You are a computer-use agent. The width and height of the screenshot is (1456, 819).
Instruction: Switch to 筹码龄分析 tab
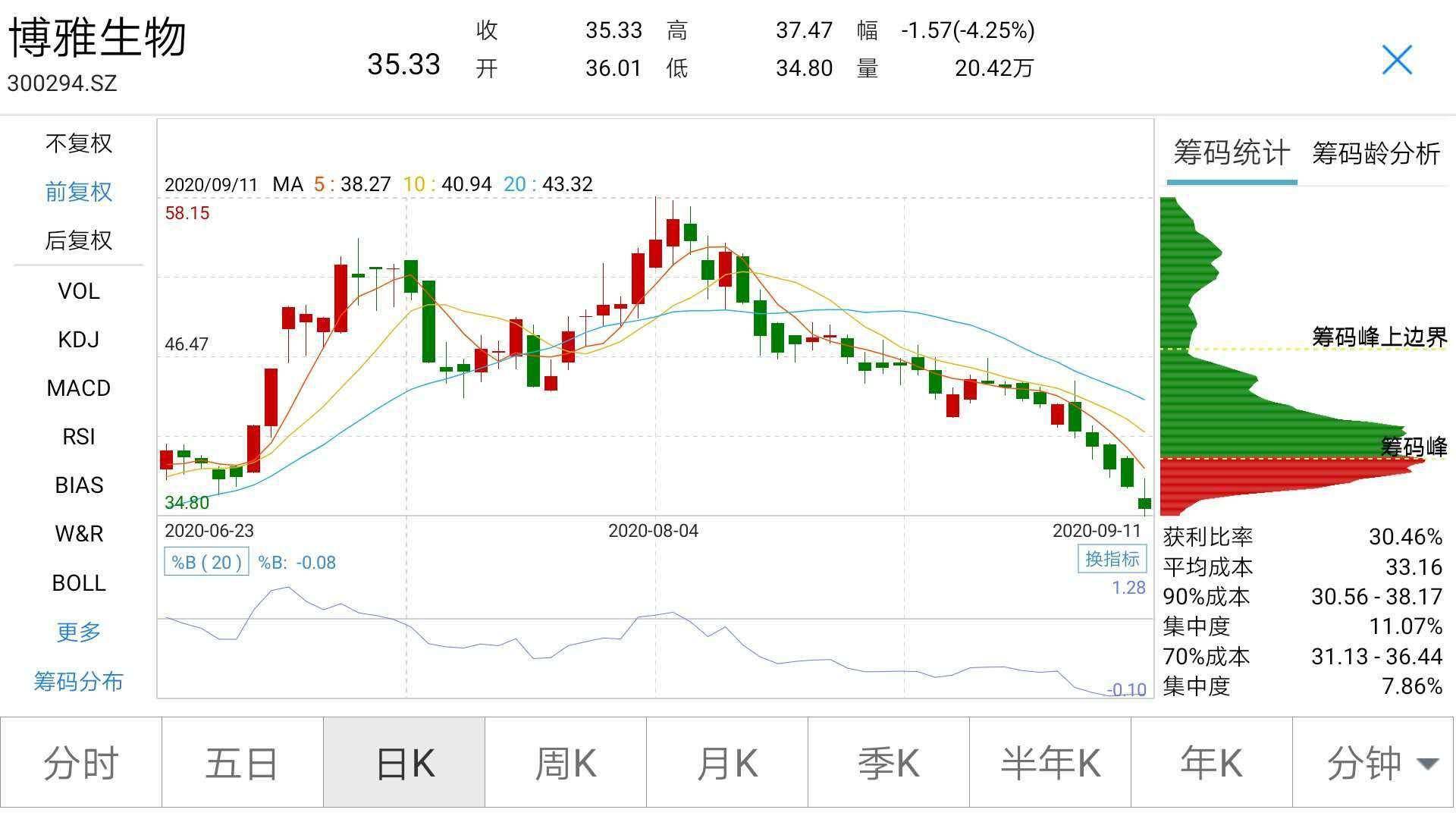coord(1376,154)
